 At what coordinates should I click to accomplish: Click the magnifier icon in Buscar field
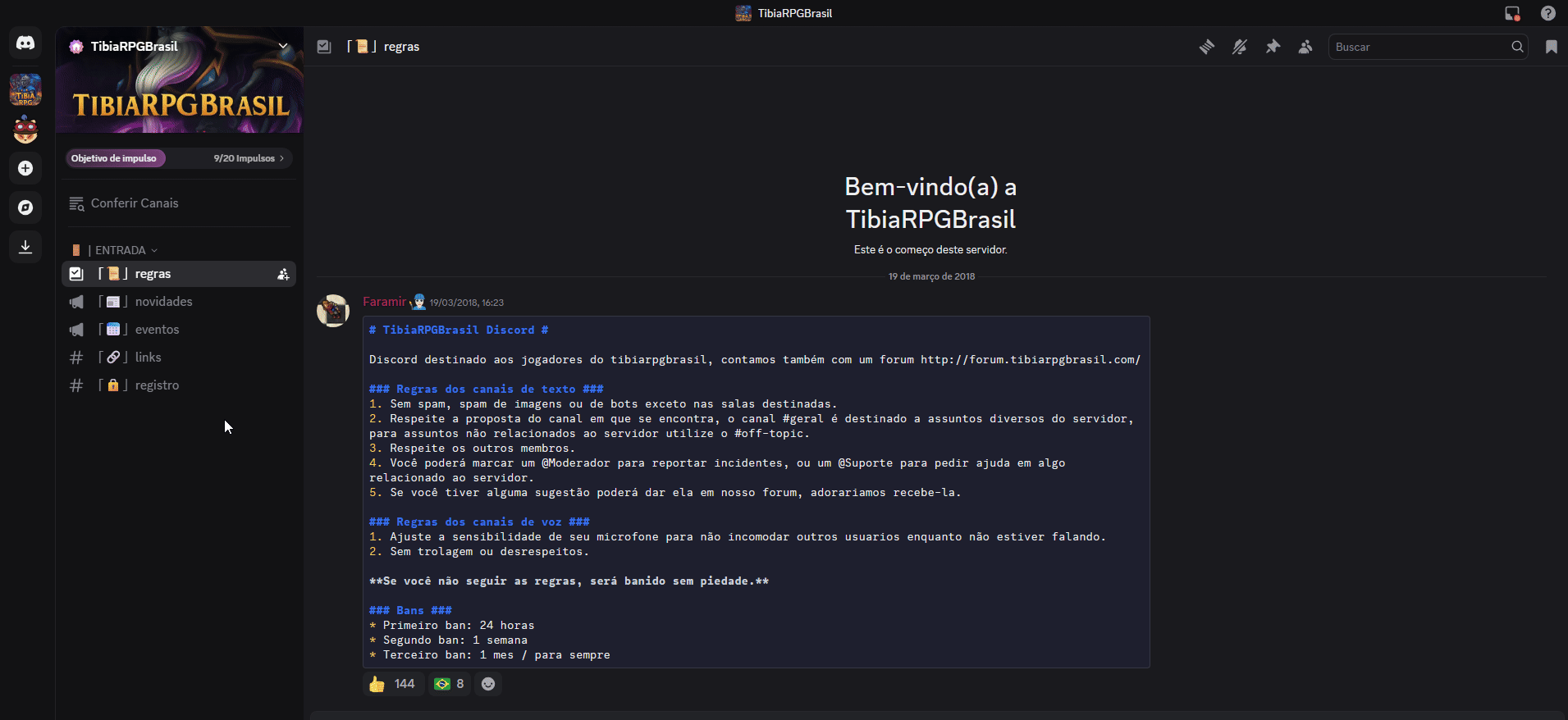1517,47
